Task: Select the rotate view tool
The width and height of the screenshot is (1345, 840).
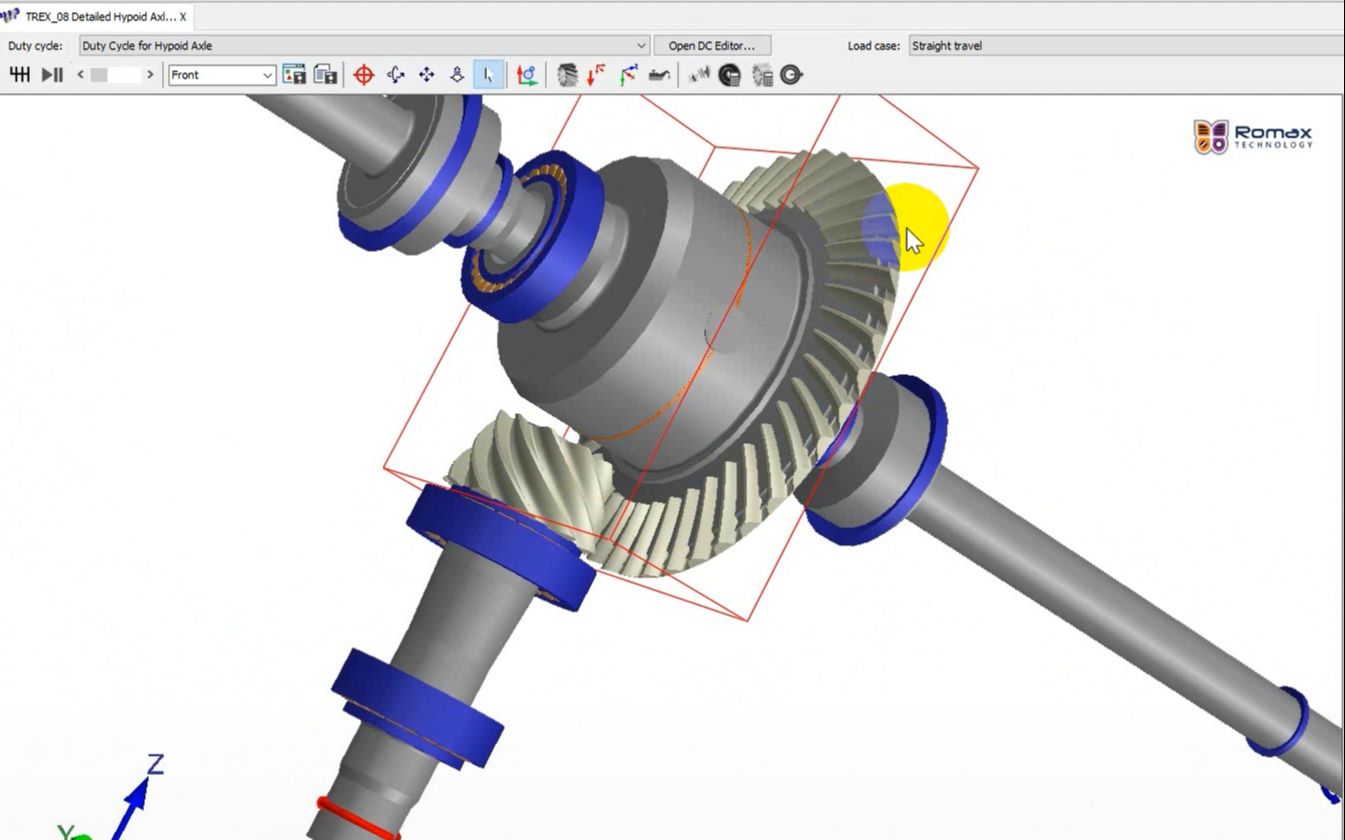Action: coord(396,75)
